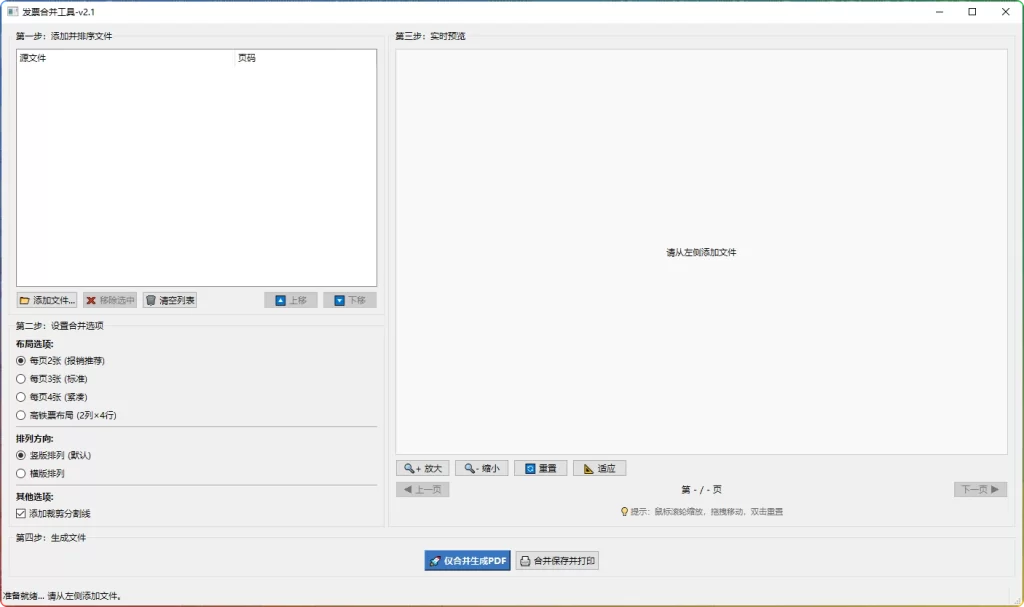Go back with the 上一页 button
Viewport: 1024px width, 607px height.
click(x=422, y=489)
